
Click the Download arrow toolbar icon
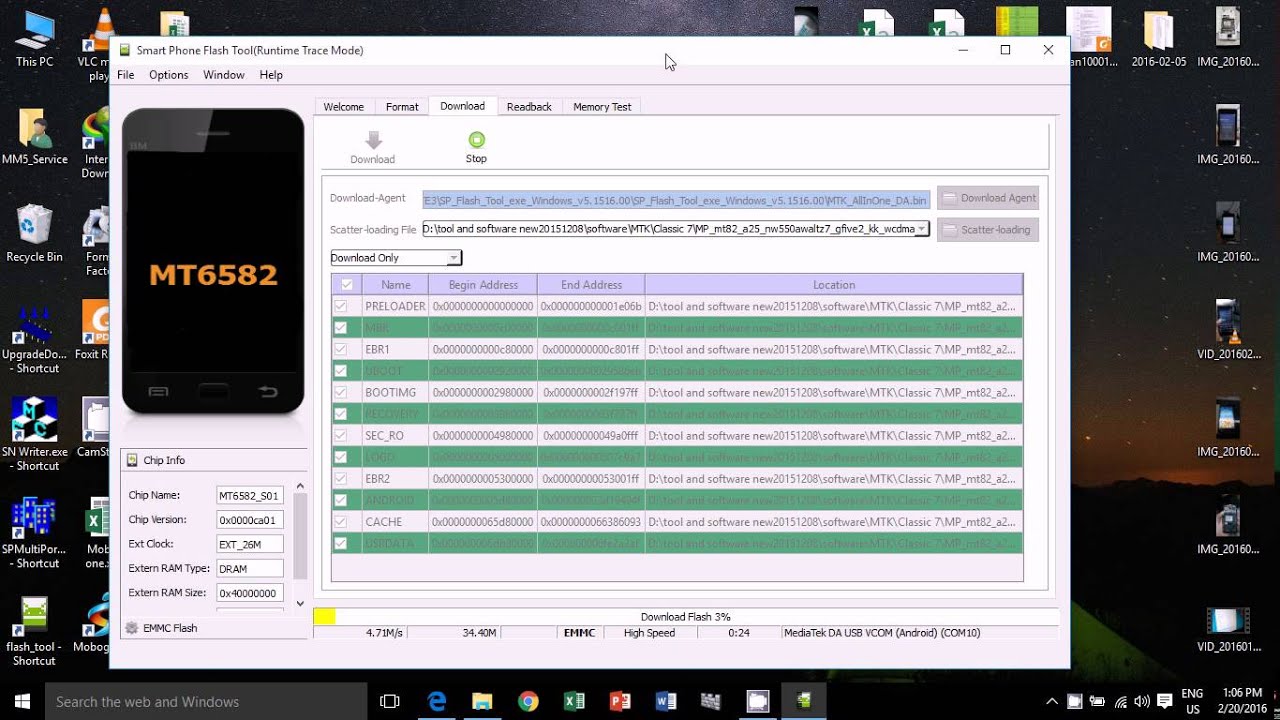tap(373, 140)
